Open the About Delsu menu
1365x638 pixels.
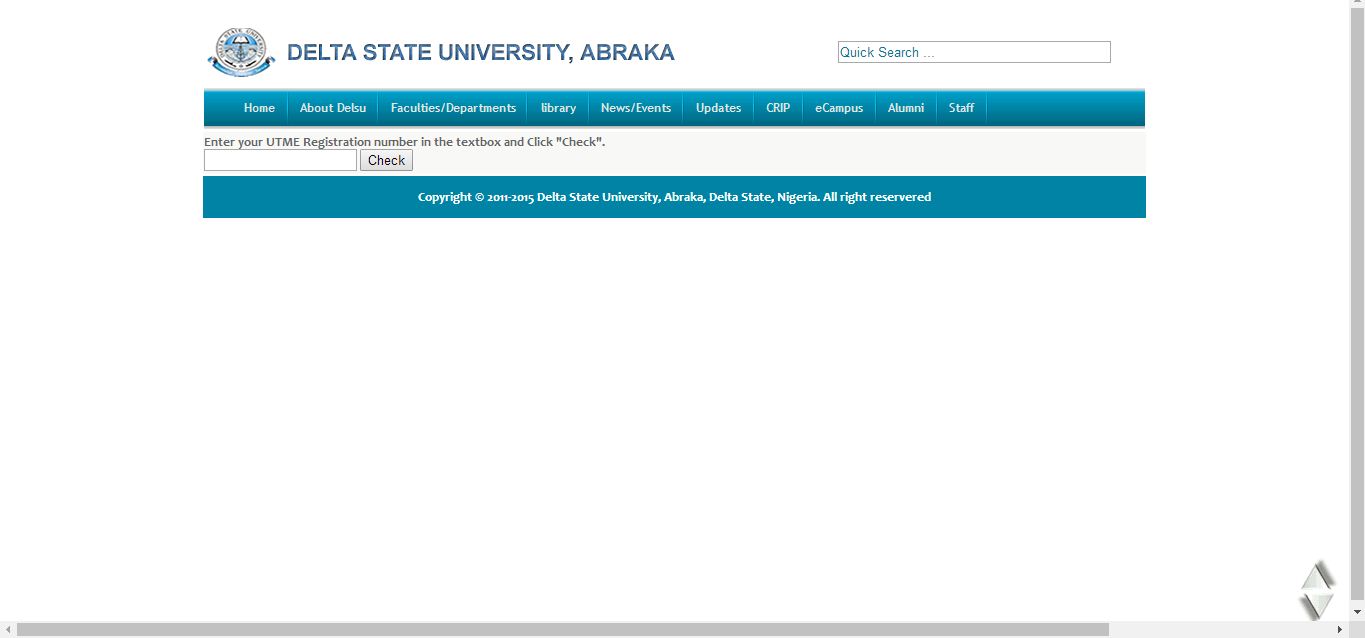pos(333,108)
